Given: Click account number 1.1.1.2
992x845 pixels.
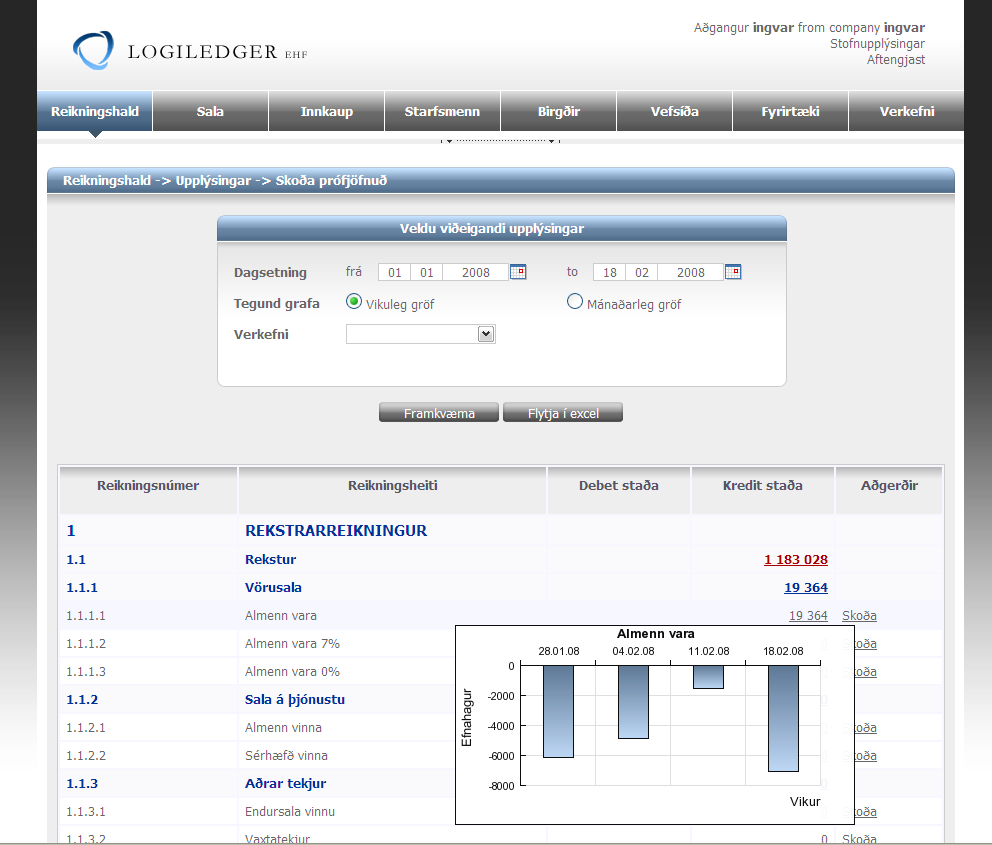Looking at the screenshot, I should 86,644.
